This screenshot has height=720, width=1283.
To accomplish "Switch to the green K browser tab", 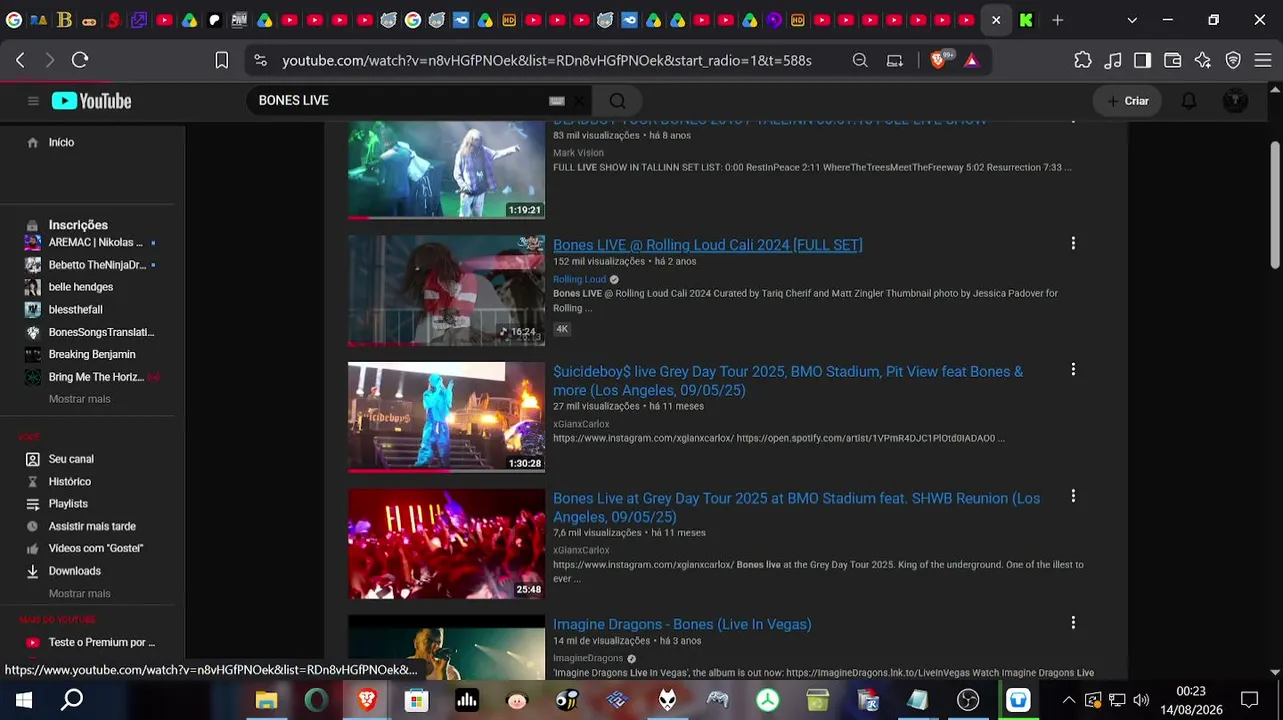I will (x=1026, y=20).
